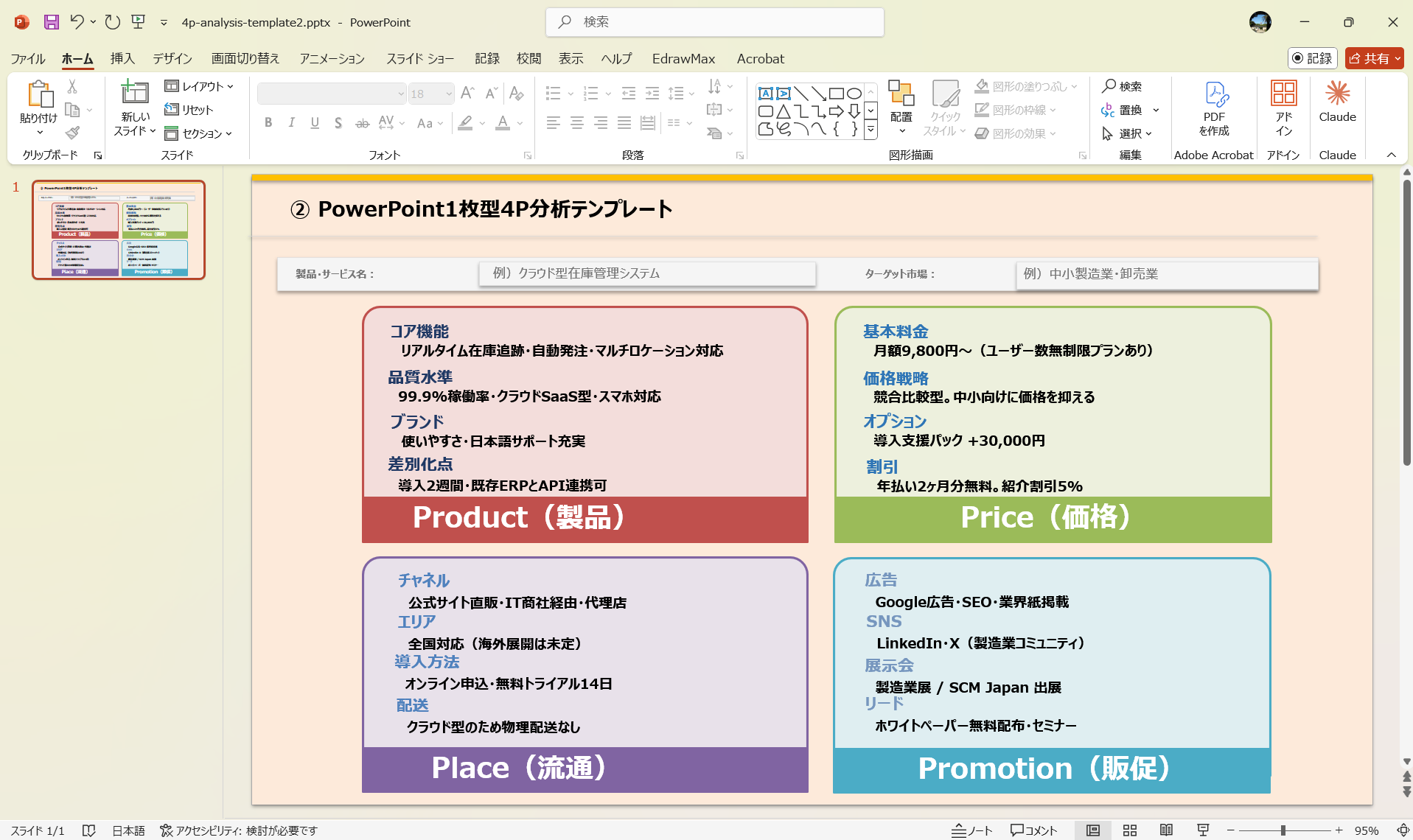Screen dimensions: 1413x840
Task: Align text left
Action: tap(554, 123)
